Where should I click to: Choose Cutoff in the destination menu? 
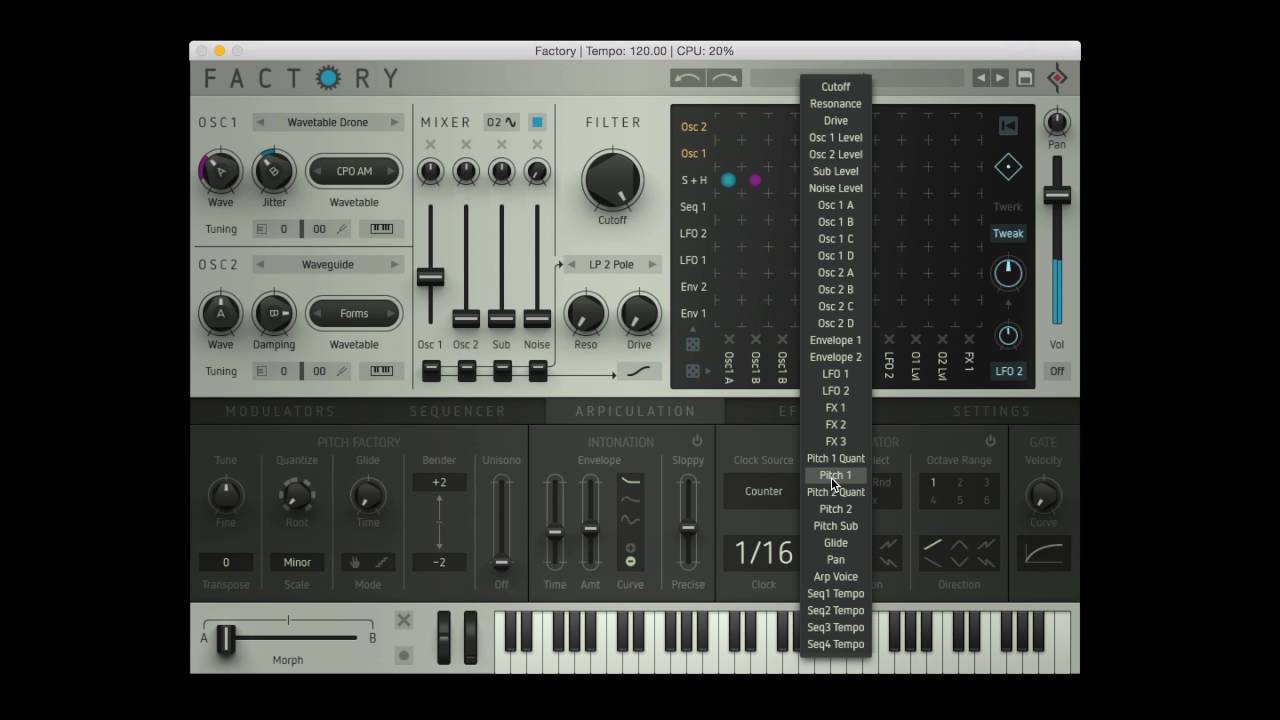(x=835, y=87)
